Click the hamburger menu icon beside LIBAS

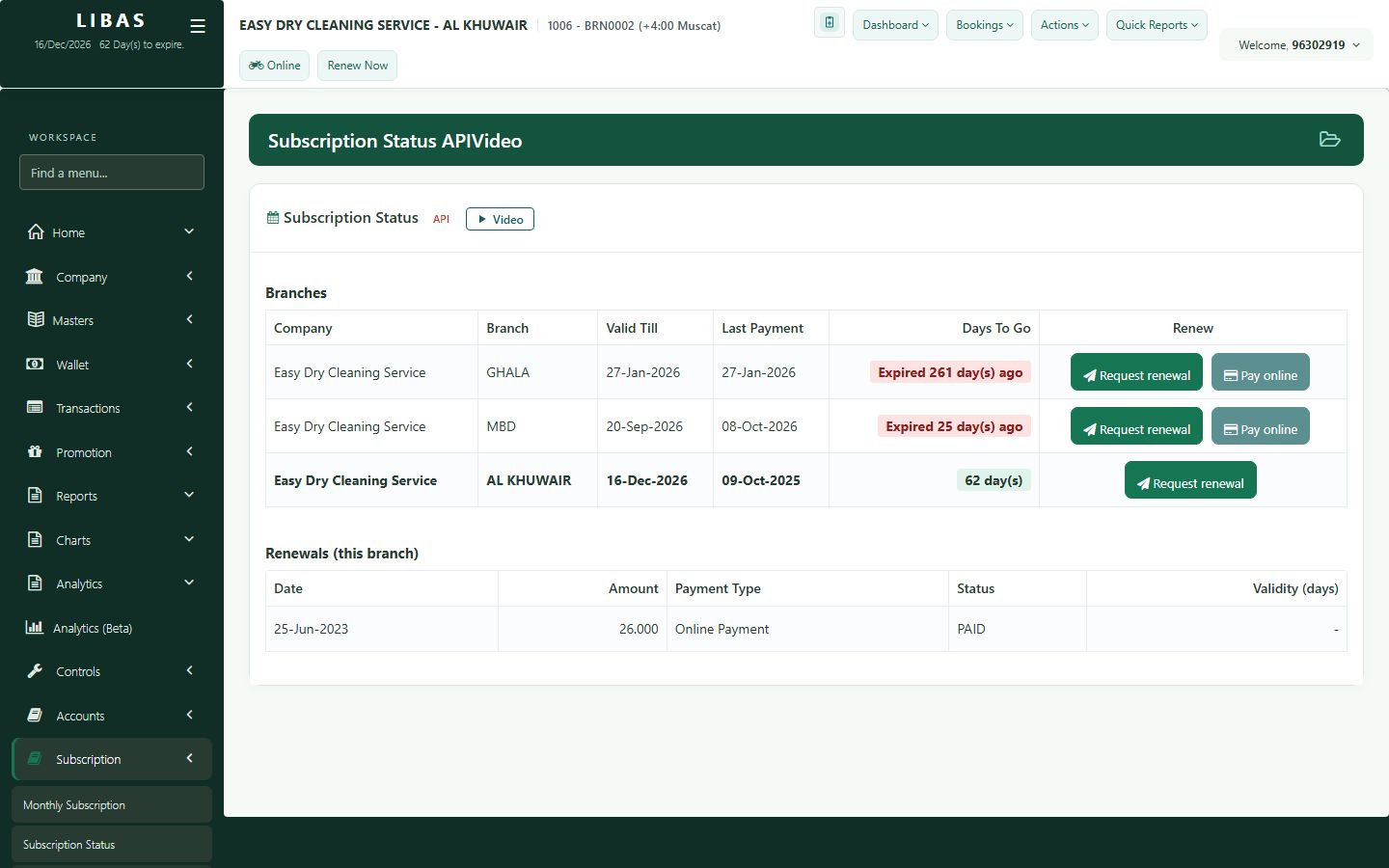point(198,26)
